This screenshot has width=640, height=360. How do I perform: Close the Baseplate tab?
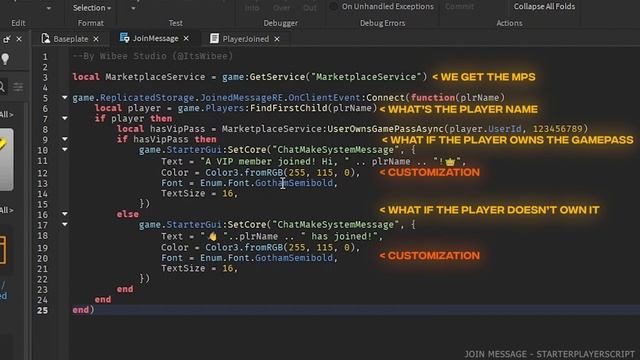[96, 39]
